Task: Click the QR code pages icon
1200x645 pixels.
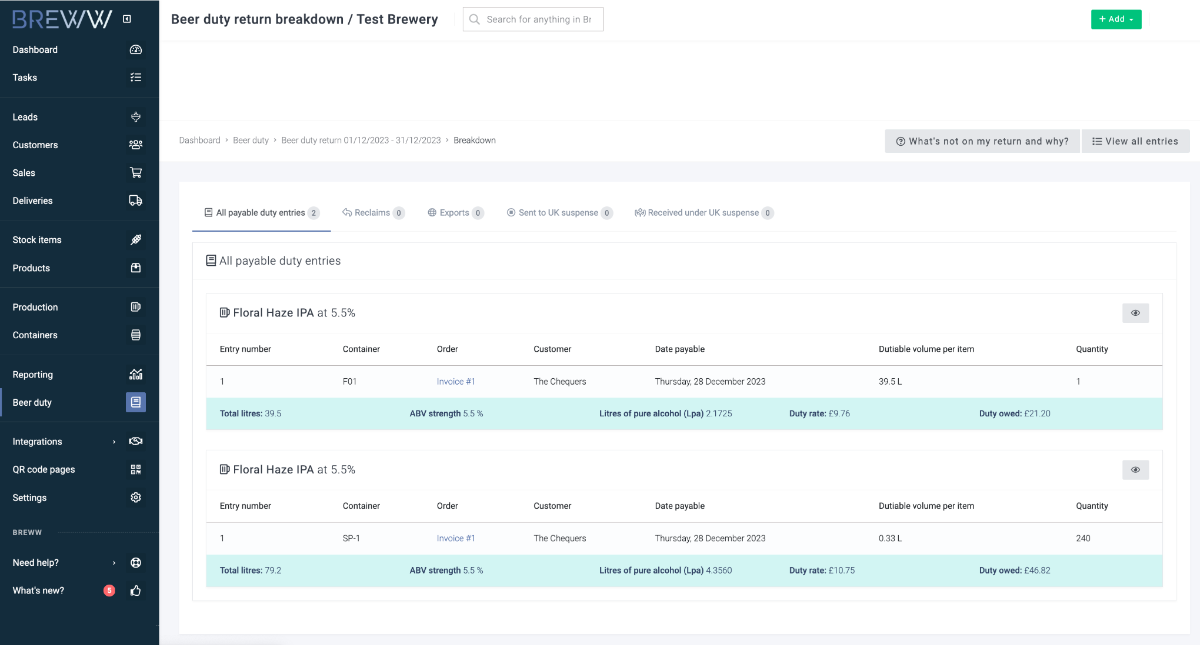Action: [136, 470]
